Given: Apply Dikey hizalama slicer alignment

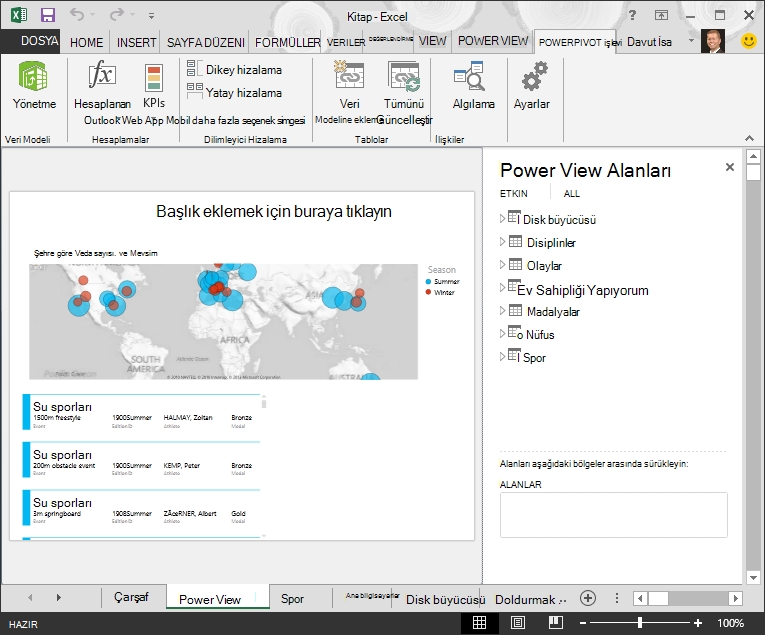Looking at the screenshot, I should [234, 69].
